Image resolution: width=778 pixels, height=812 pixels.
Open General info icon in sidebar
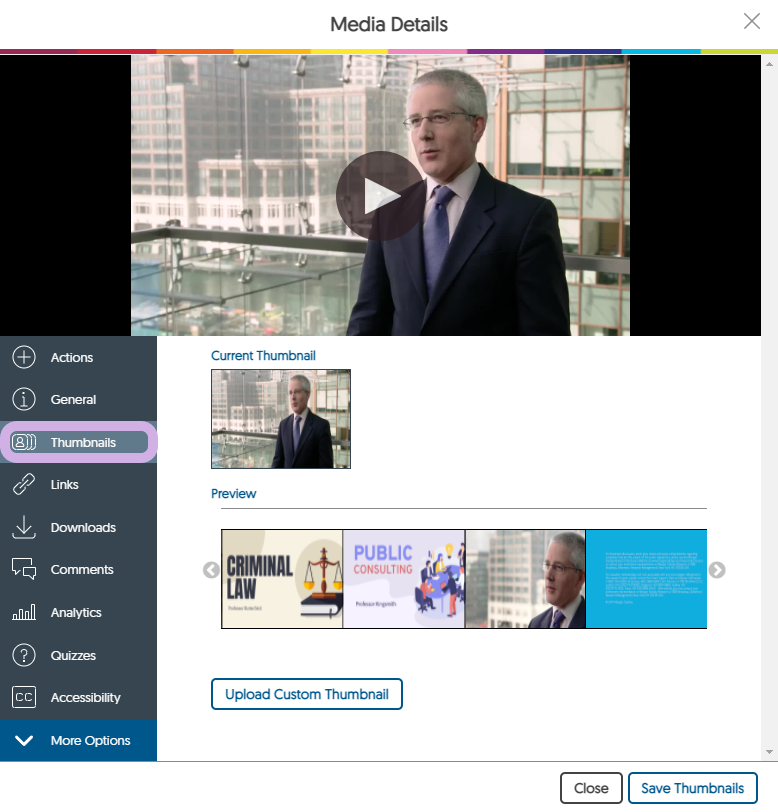click(24, 400)
